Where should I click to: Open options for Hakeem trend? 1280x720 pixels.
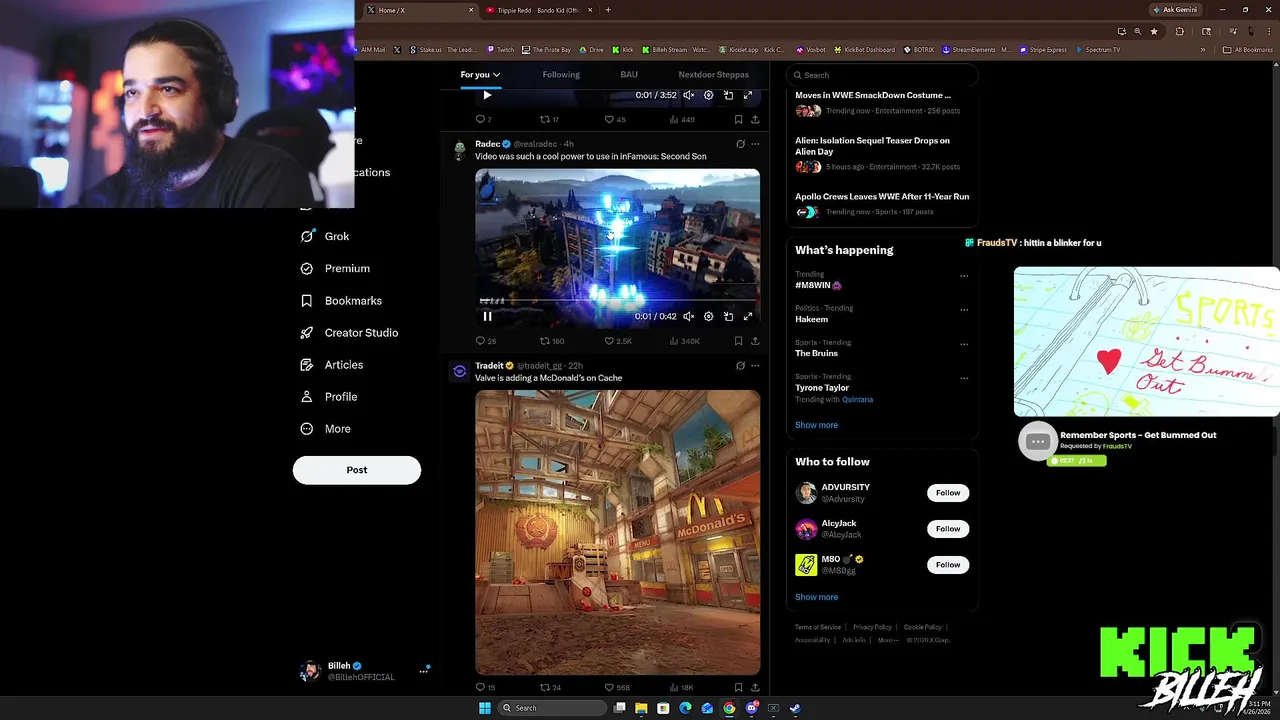964,310
